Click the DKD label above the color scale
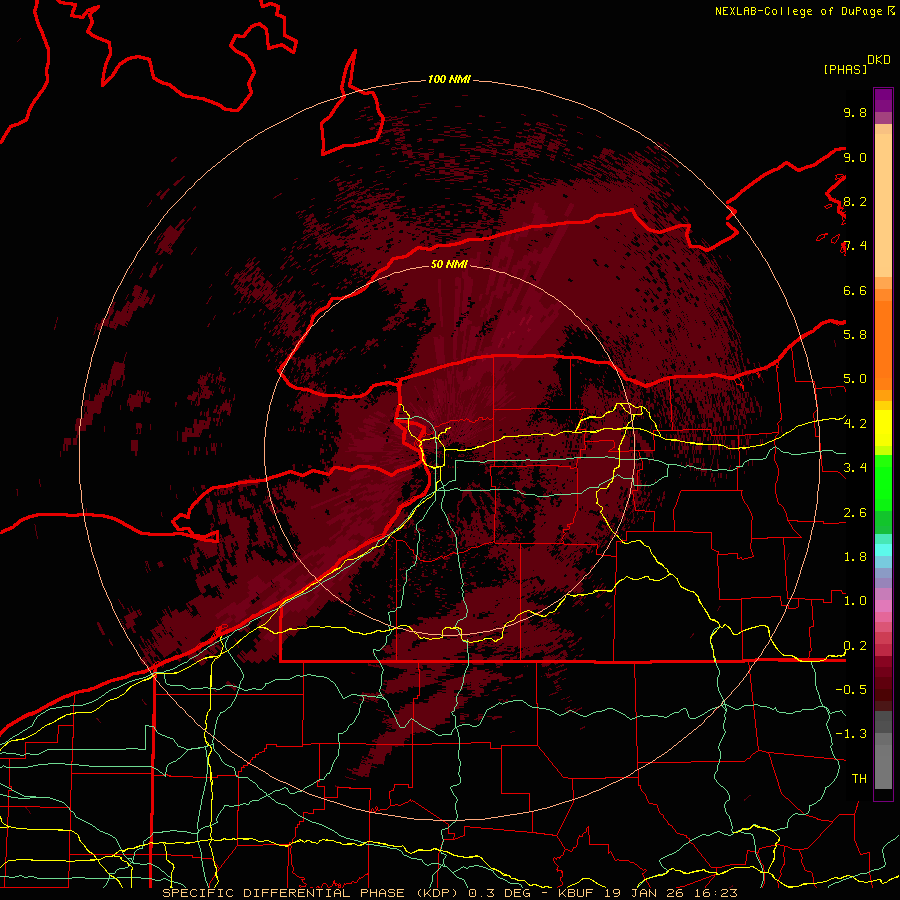Screen dimensions: 900x900 [x=879, y=60]
